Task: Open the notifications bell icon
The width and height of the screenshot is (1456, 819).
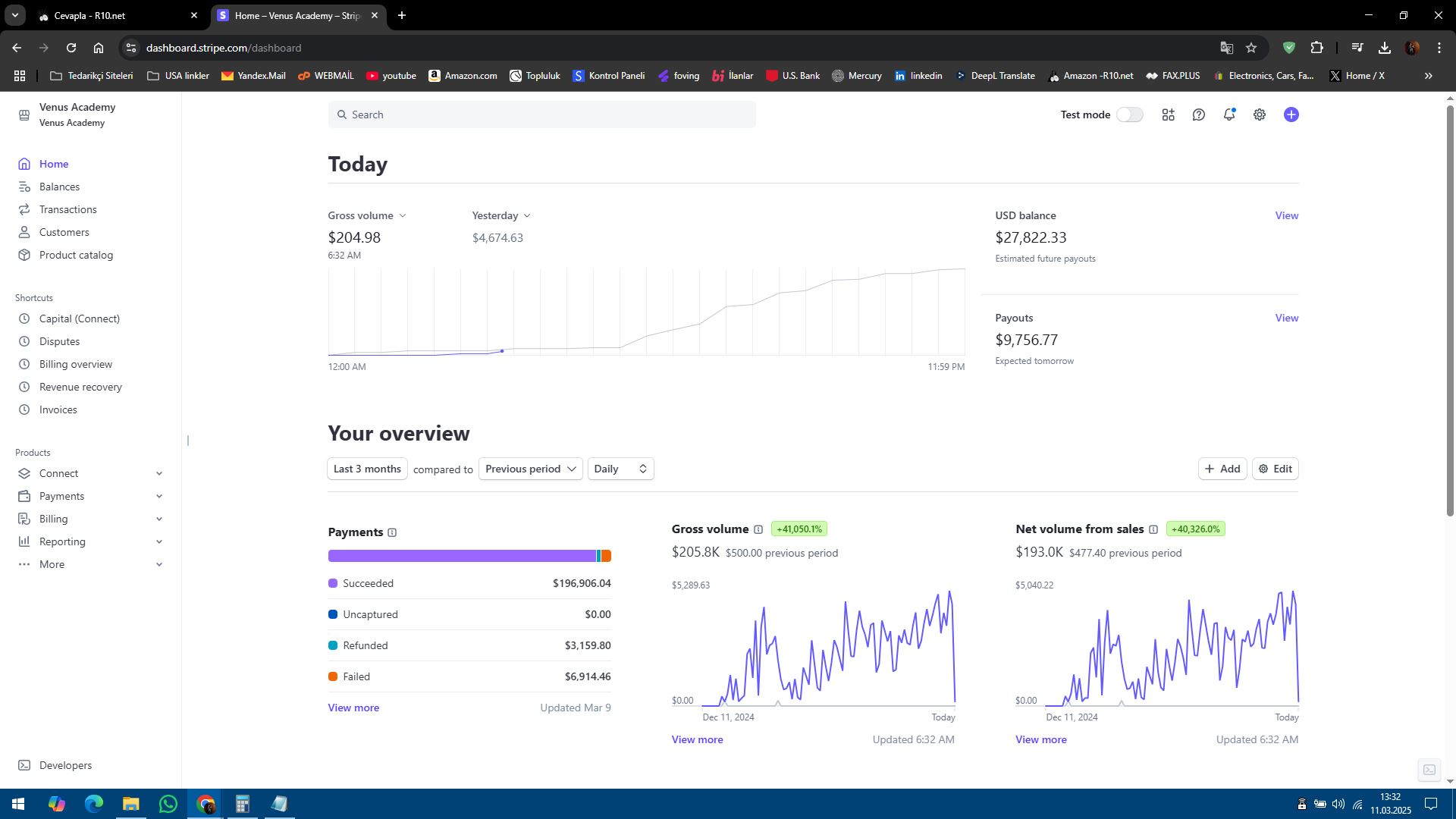Action: click(x=1228, y=115)
